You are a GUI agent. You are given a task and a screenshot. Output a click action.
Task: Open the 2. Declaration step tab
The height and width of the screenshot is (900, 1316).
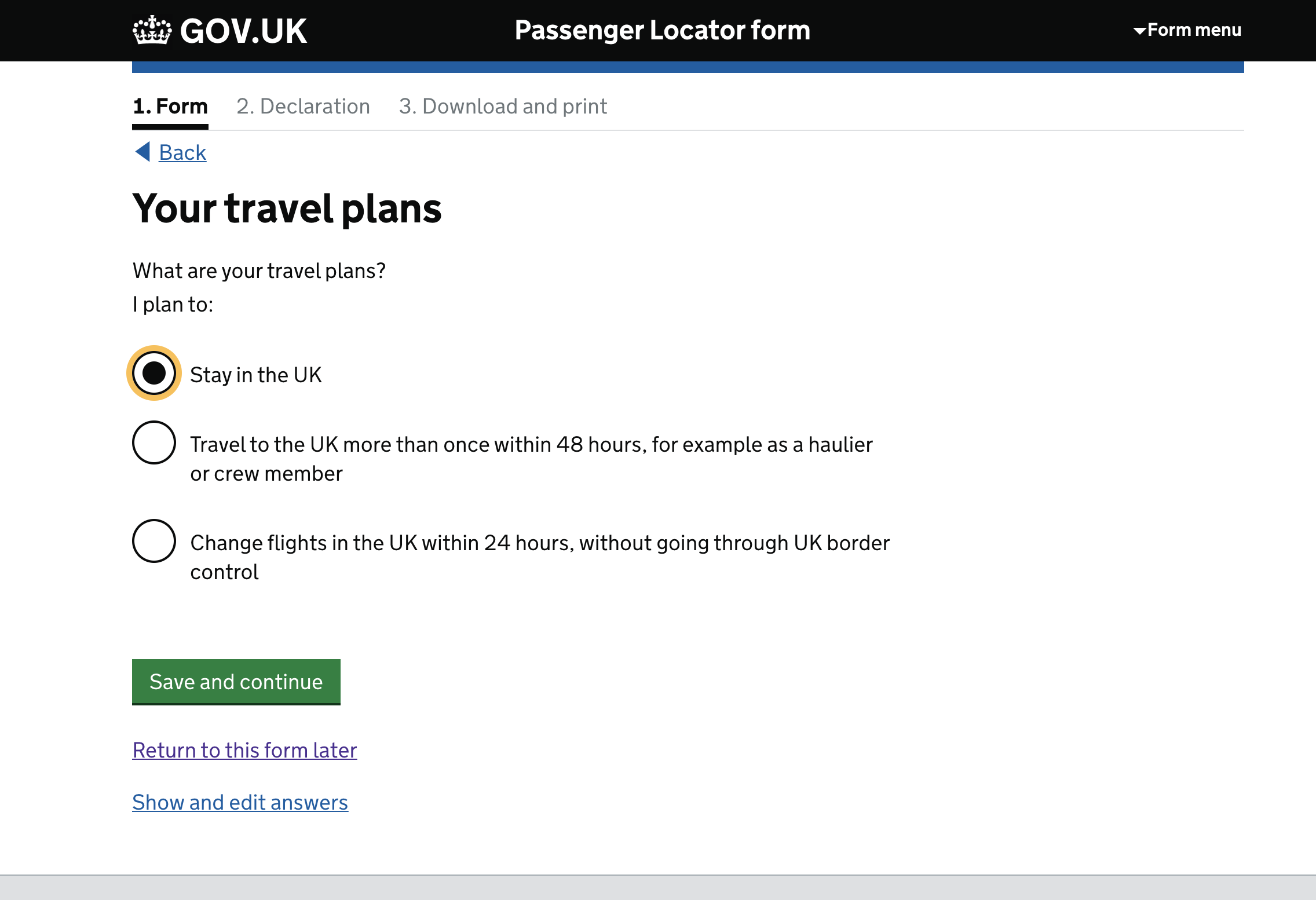click(303, 107)
